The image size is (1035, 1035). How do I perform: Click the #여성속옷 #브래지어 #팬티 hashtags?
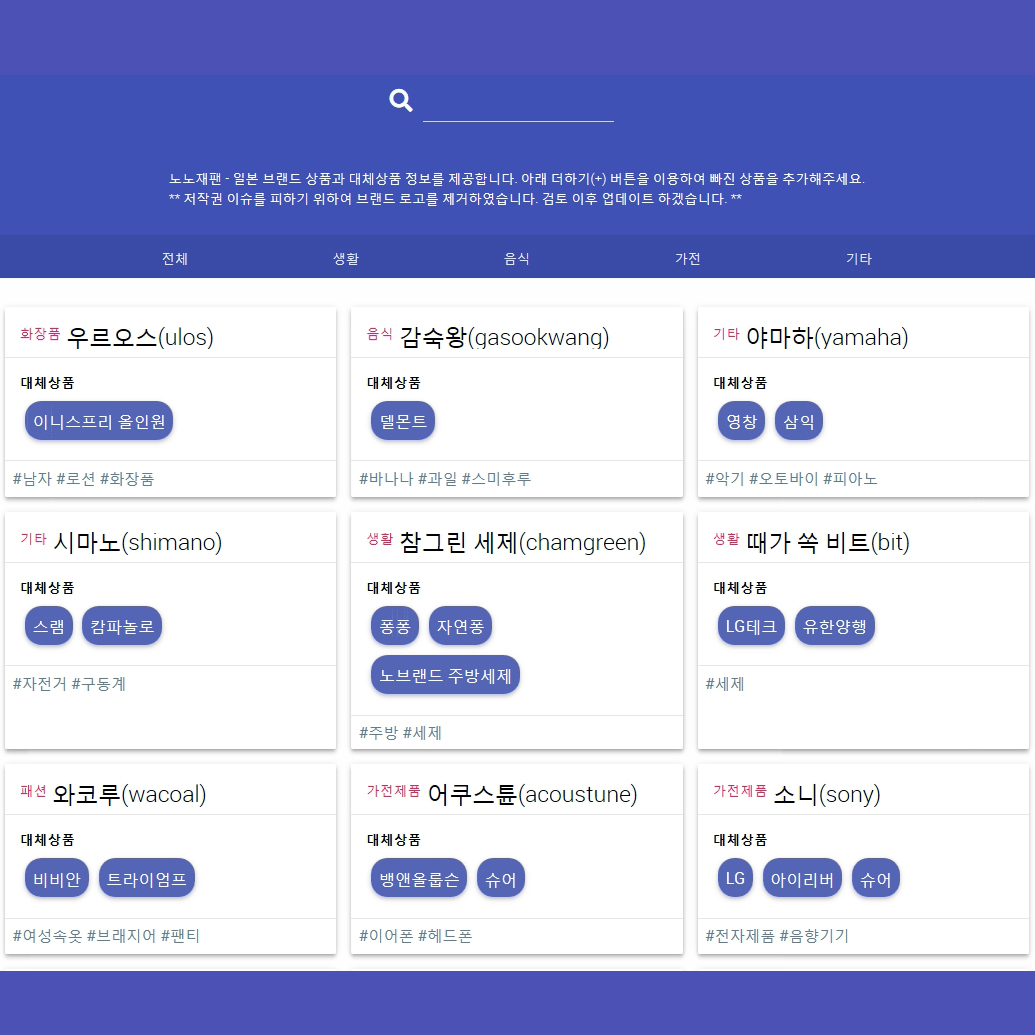[106, 935]
